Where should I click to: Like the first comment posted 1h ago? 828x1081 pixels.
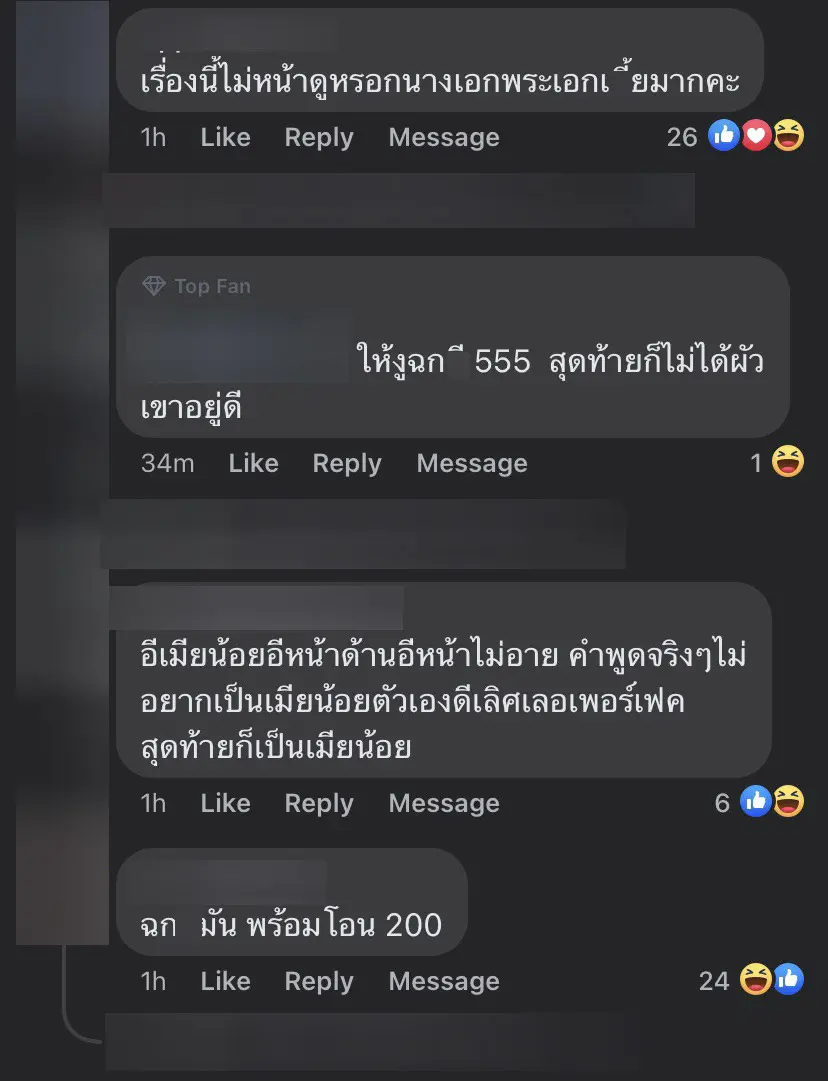(225, 137)
